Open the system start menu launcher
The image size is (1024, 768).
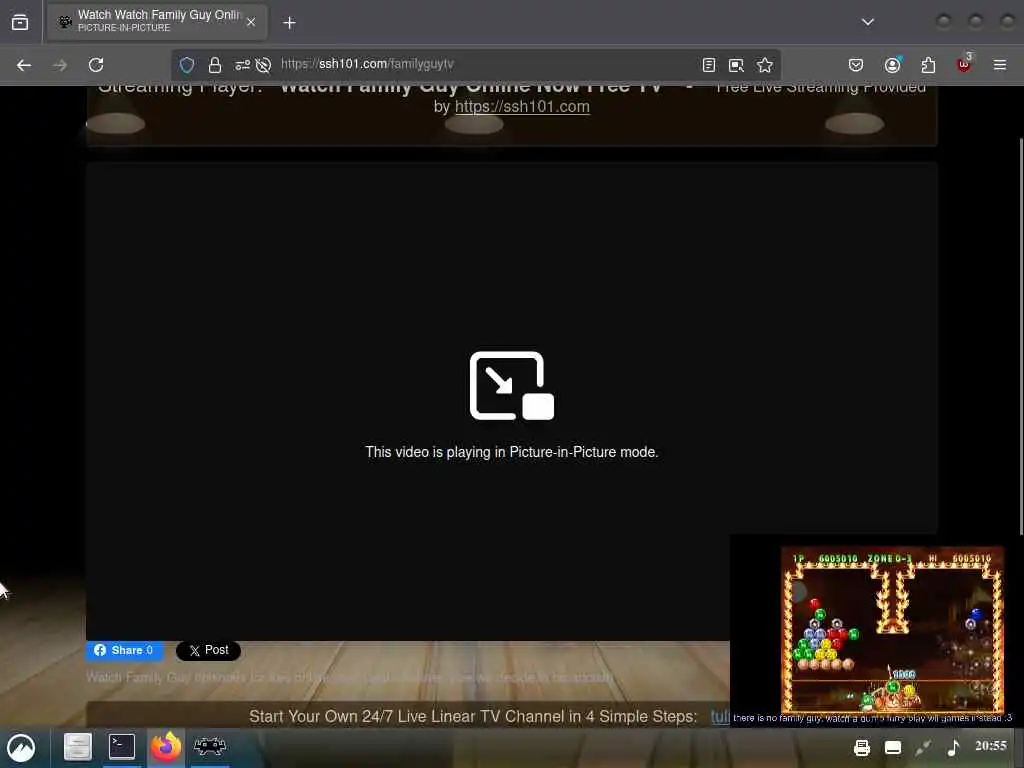(x=21, y=747)
